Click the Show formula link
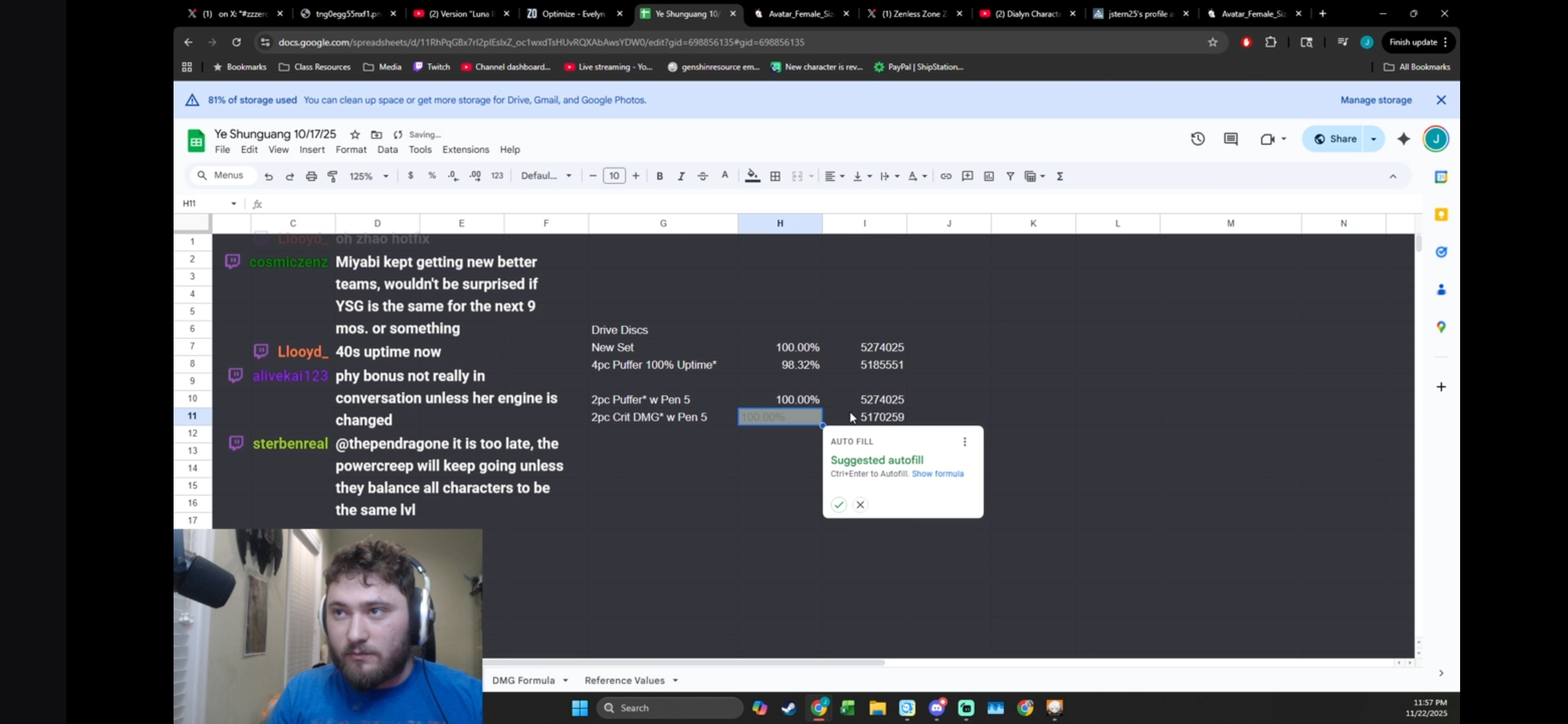This screenshot has height=724, width=1568. tap(937, 474)
